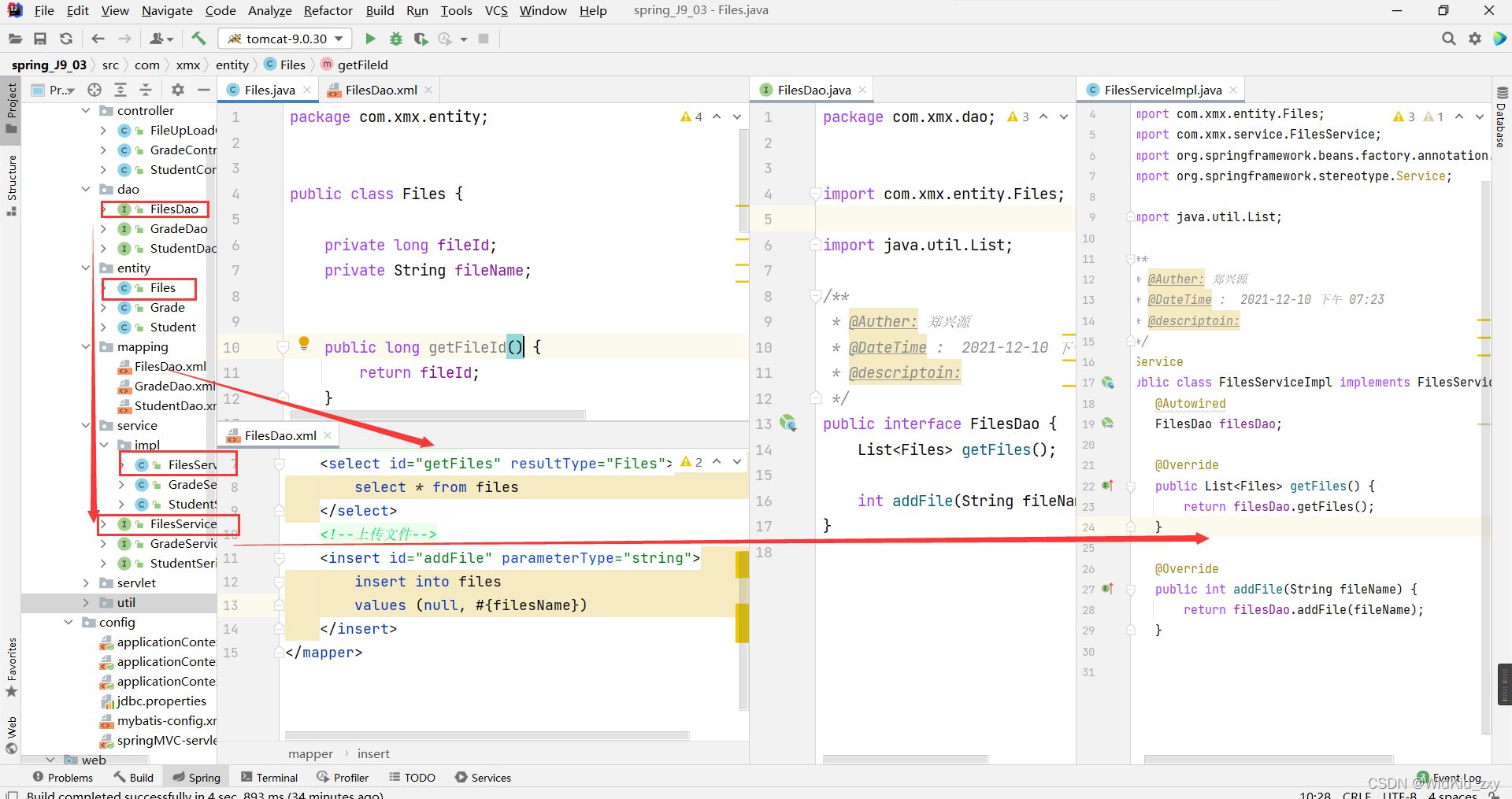This screenshot has height=799, width=1512.
Task: Click the entity breadcrumb in navigation bar
Action: 232,65
